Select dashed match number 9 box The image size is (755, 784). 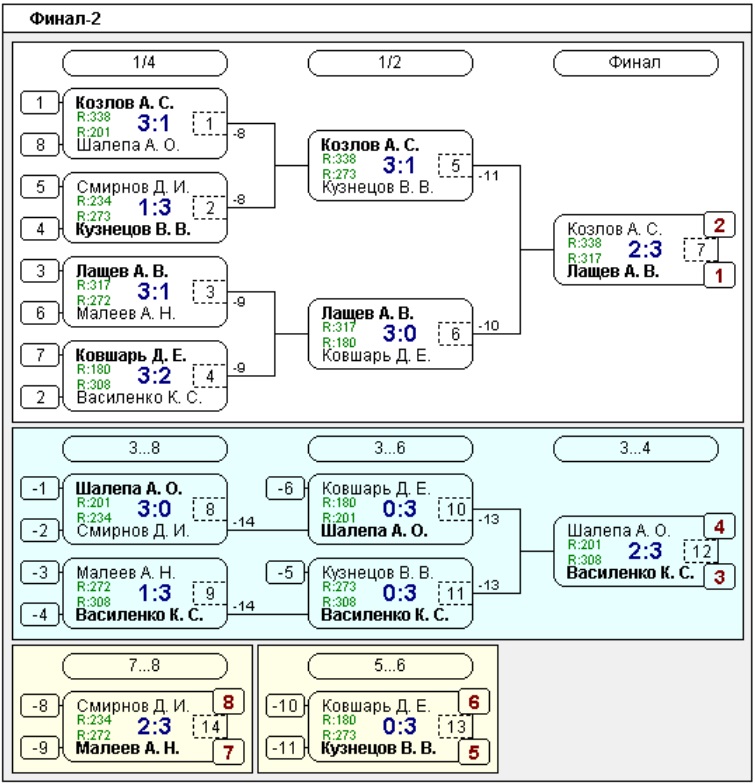pyautogui.click(x=210, y=593)
